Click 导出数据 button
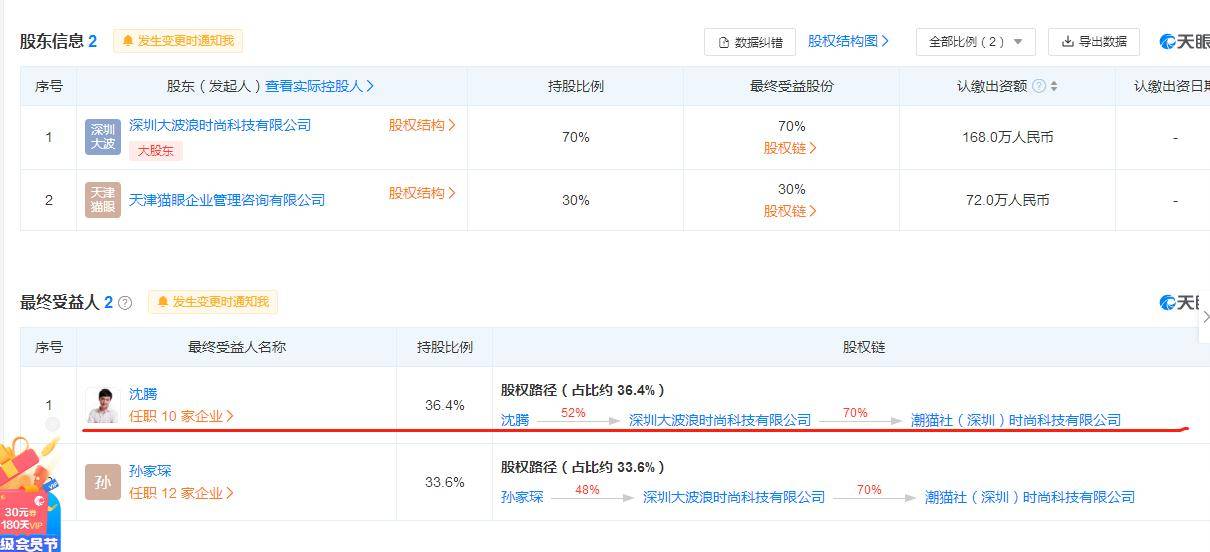 click(1094, 42)
